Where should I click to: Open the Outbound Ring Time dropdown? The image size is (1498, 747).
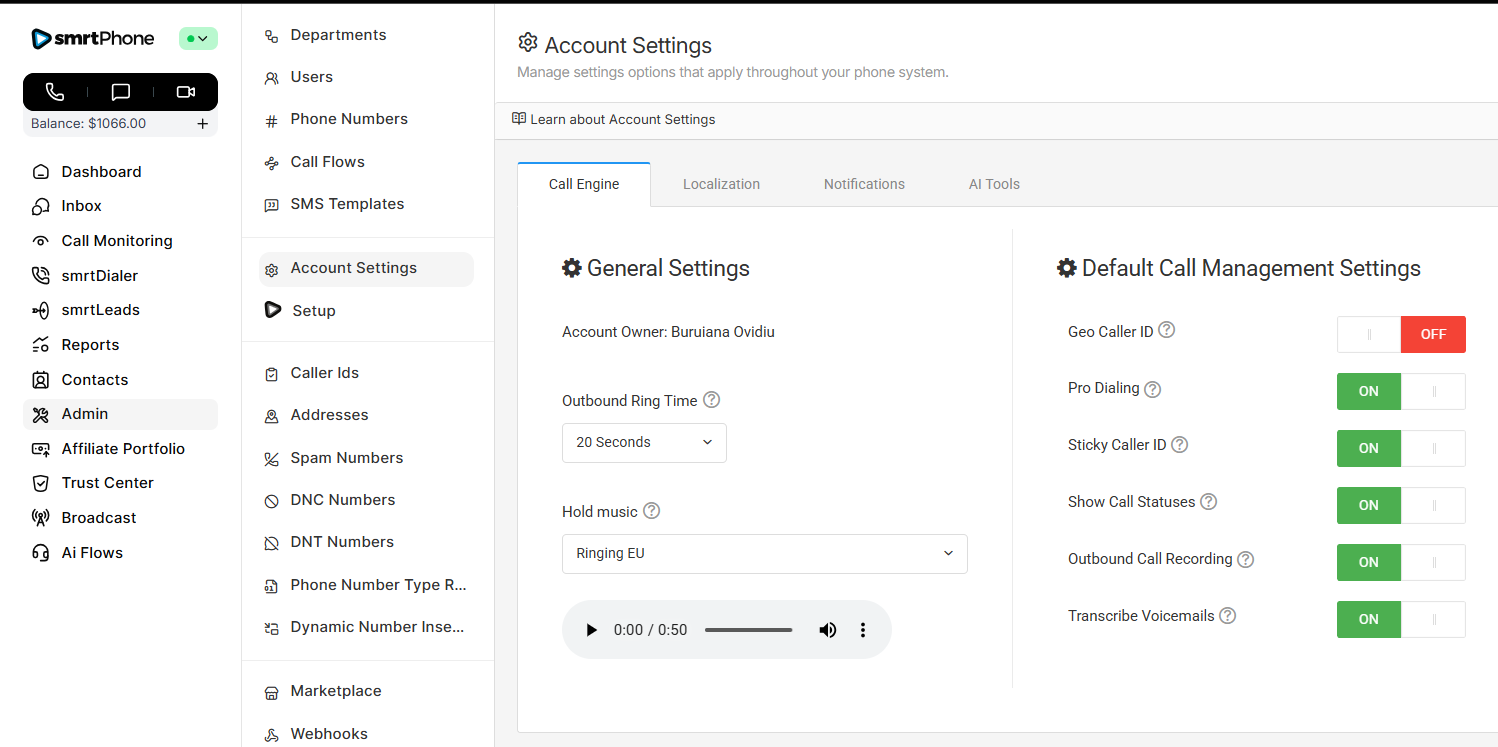coord(644,443)
